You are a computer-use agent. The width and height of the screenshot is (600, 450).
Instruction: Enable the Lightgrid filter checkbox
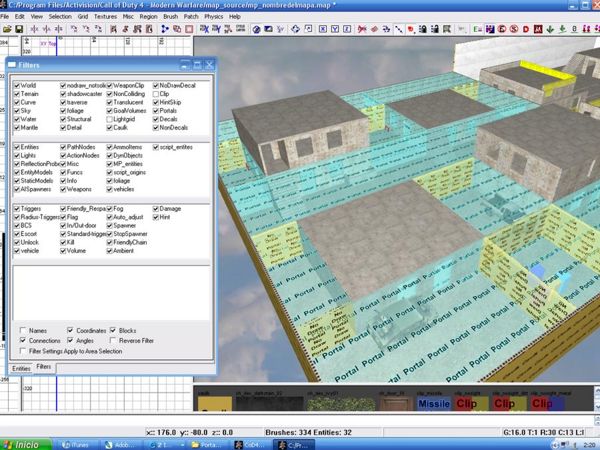pos(109,119)
